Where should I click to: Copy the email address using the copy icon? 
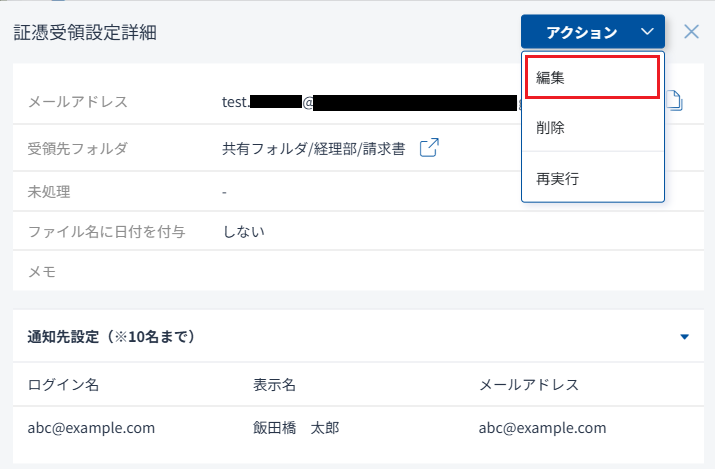tap(675, 102)
